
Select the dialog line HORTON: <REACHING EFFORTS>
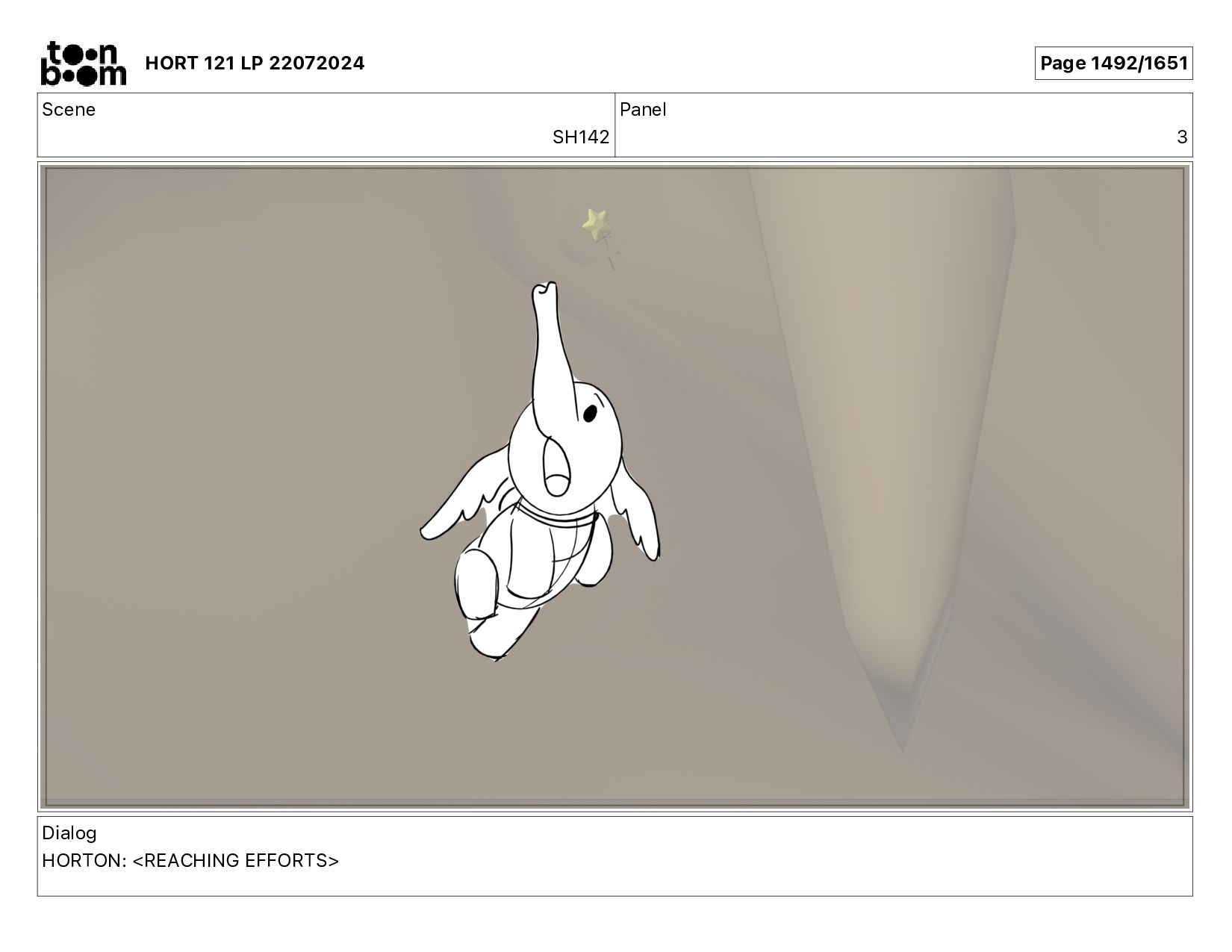(x=190, y=861)
